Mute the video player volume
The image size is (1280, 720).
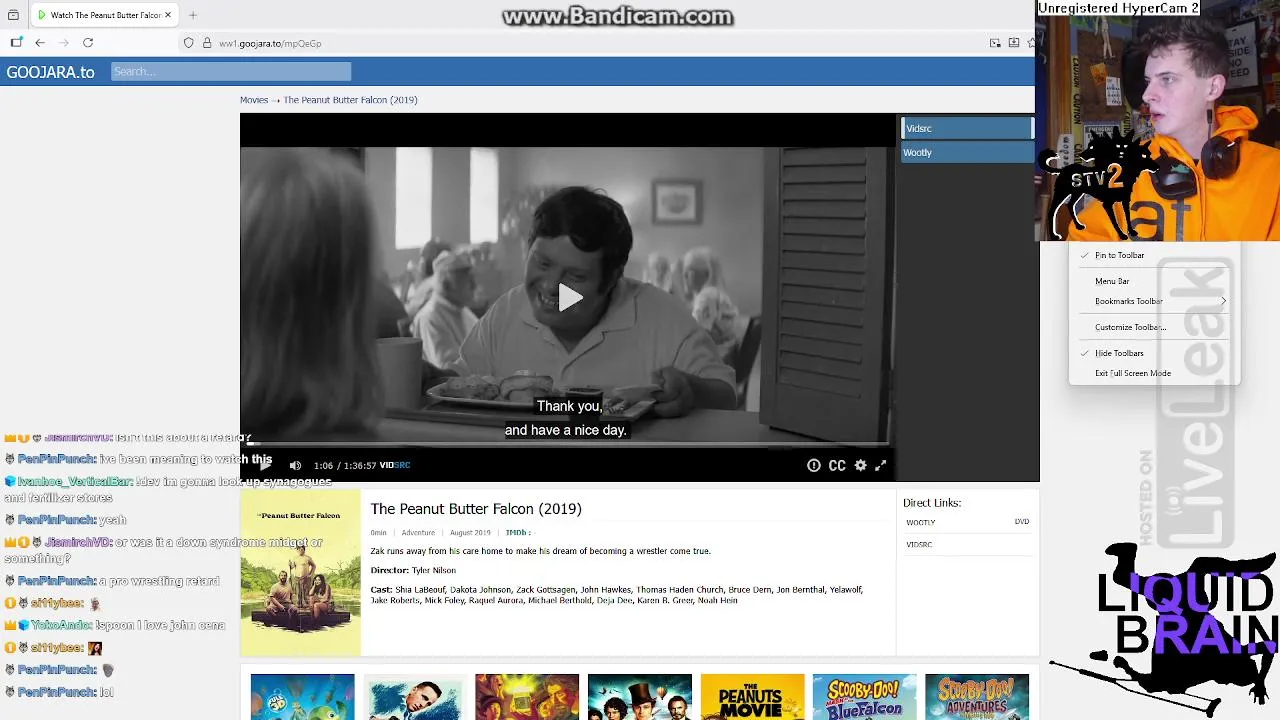(x=295, y=465)
